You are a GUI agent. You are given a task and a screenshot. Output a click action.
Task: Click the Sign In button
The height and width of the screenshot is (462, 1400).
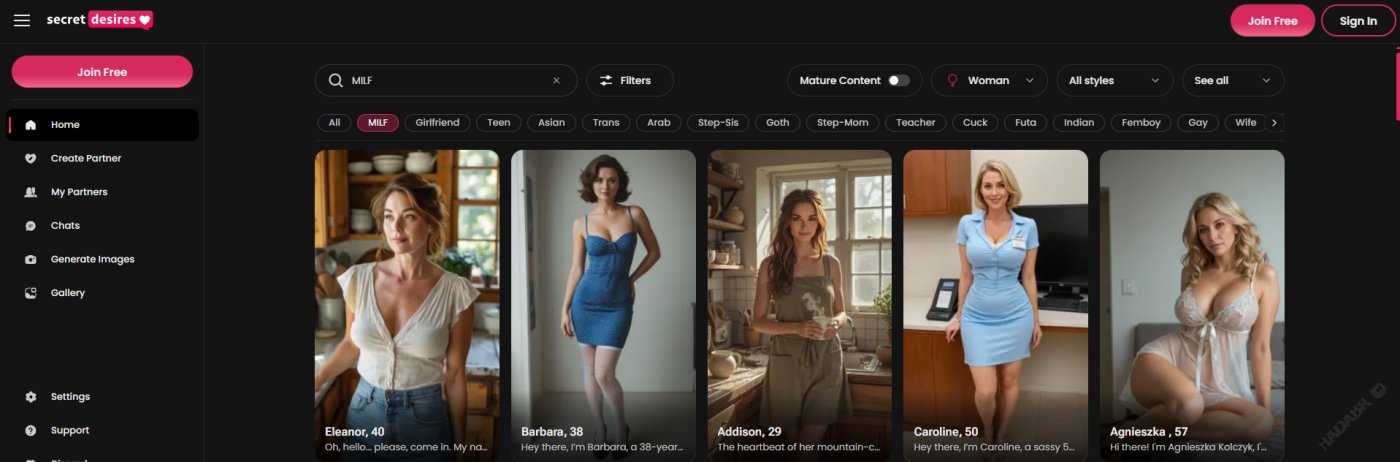[1358, 21]
